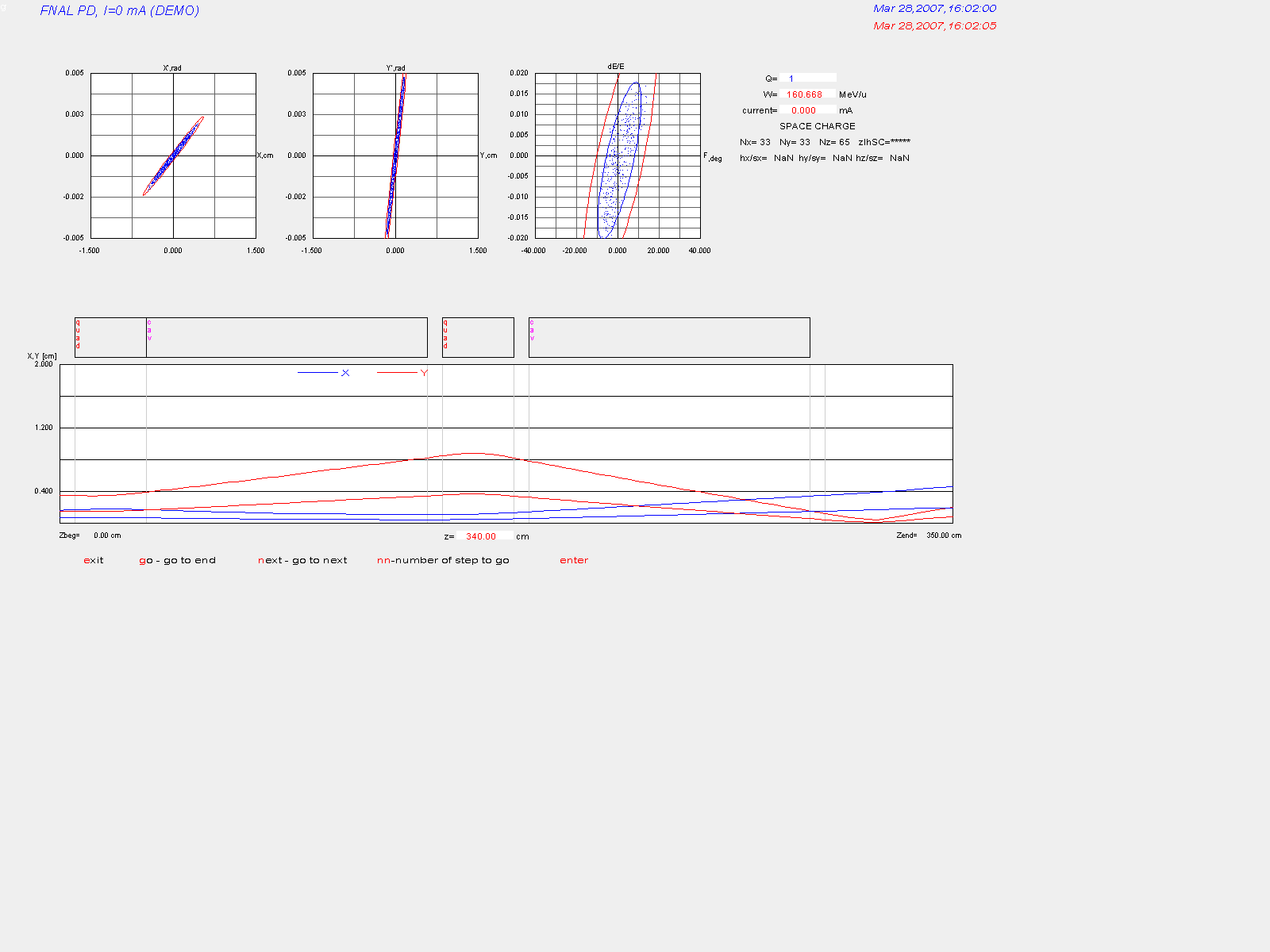This screenshot has height=952, width=1270.
Task: Click the current= 0.000 field
Action: tap(808, 110)
